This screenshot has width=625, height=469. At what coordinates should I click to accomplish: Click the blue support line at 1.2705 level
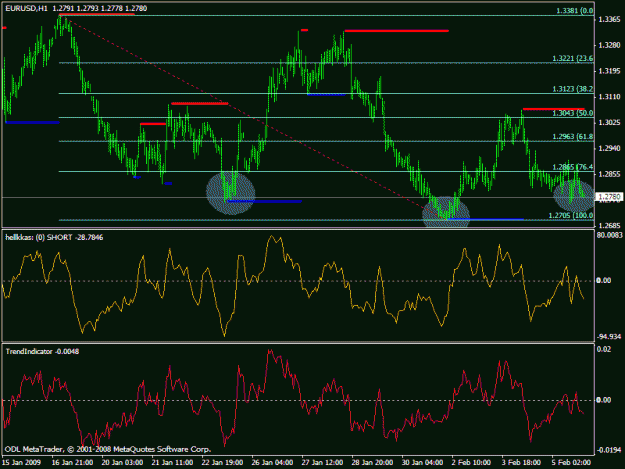[485, 219]
